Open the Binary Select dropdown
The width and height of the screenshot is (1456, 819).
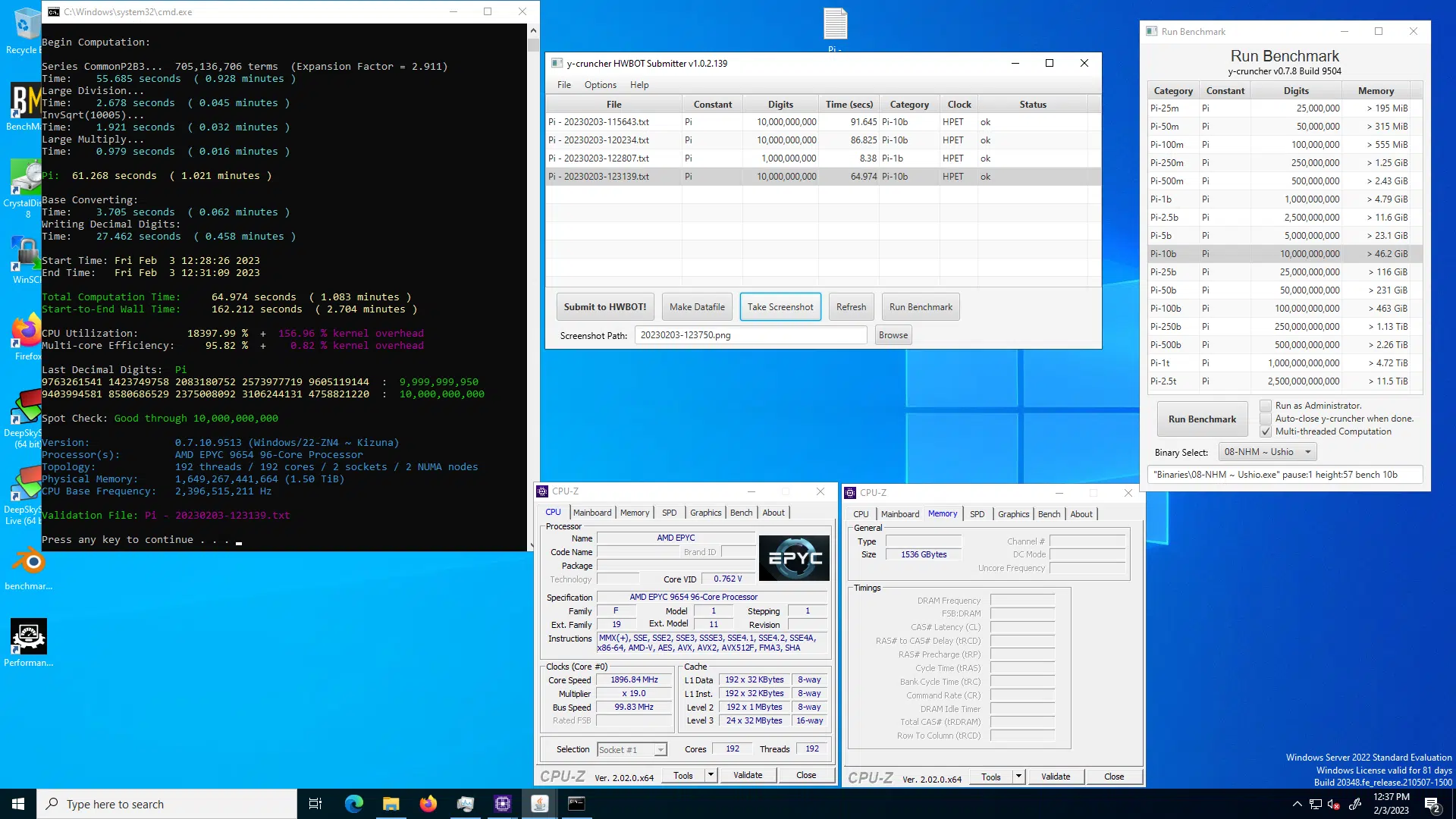click(1307, 451)
